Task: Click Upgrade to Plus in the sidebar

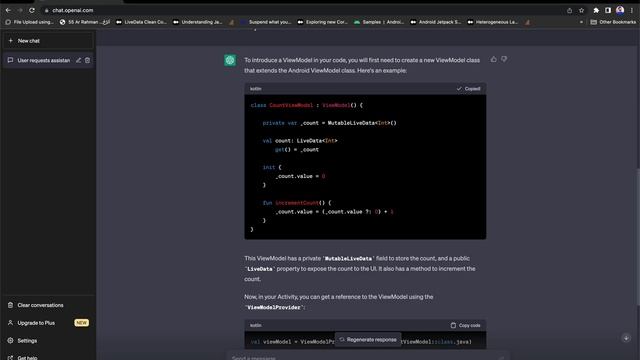Action: coord(48,323)
